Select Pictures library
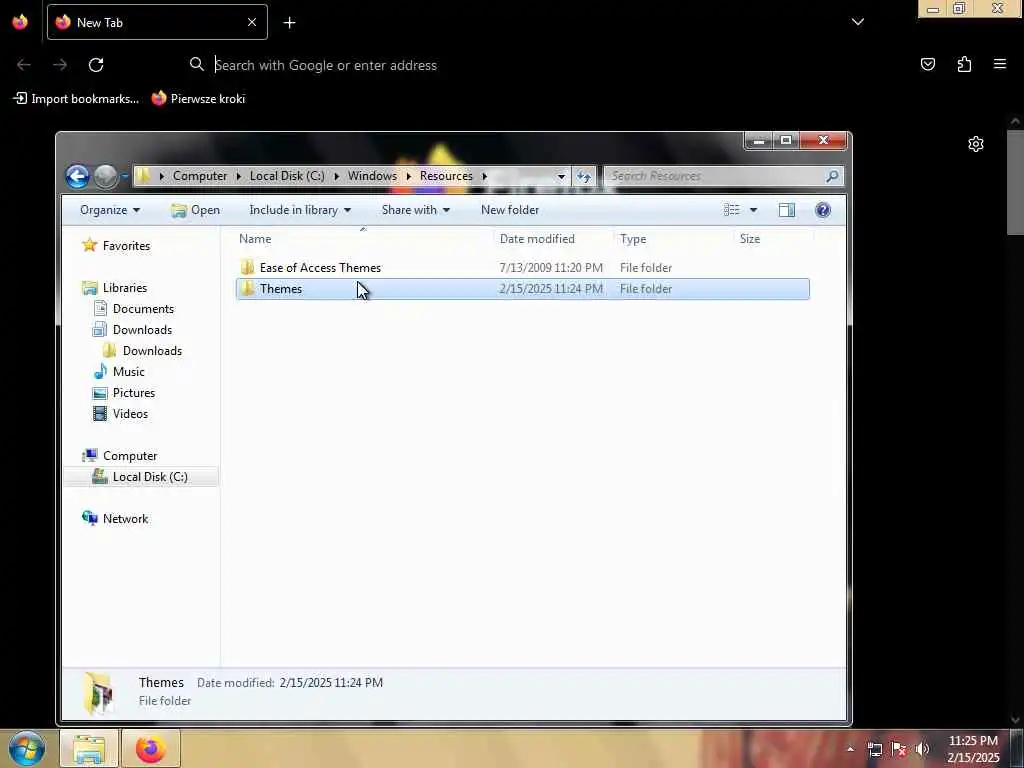The height and width of the screenshot is (768, 1024). tap(134, 392)
